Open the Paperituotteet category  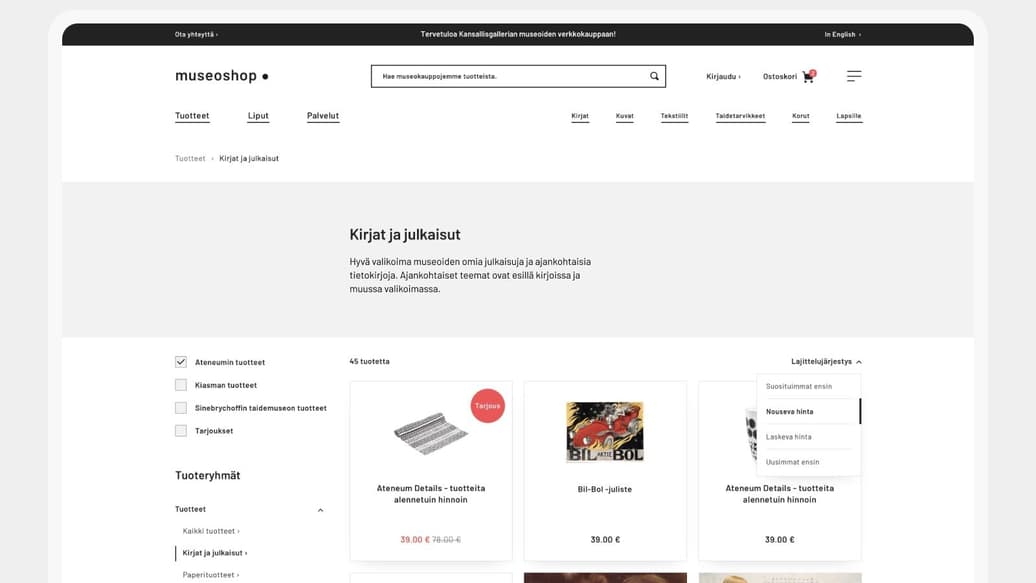[211, 574]
